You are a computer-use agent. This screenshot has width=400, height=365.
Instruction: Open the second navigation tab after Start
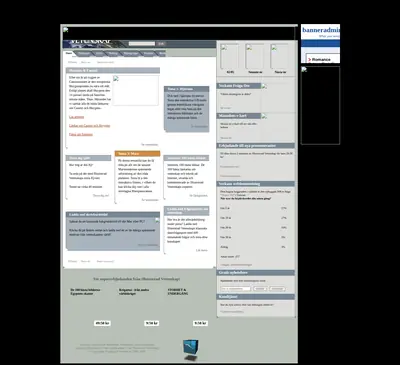84,54
